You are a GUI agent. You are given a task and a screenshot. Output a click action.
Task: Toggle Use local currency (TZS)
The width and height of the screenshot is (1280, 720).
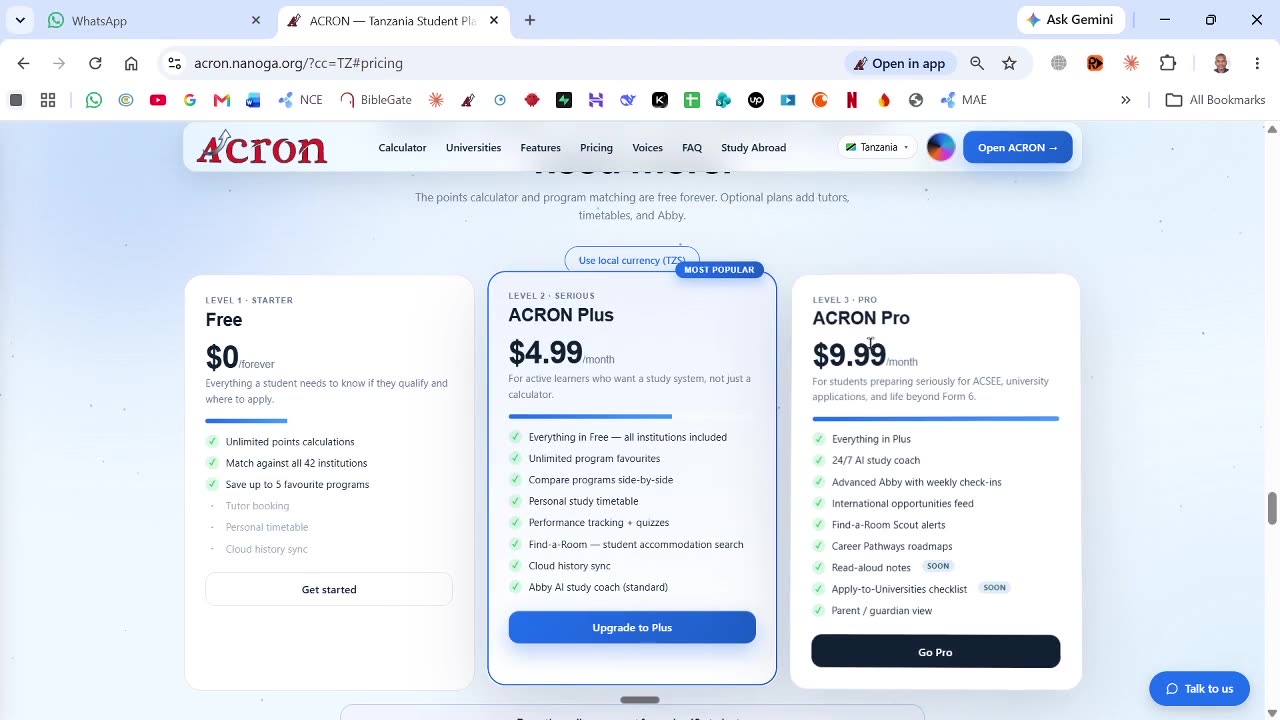pyautogui.click(x=631, y=260)
